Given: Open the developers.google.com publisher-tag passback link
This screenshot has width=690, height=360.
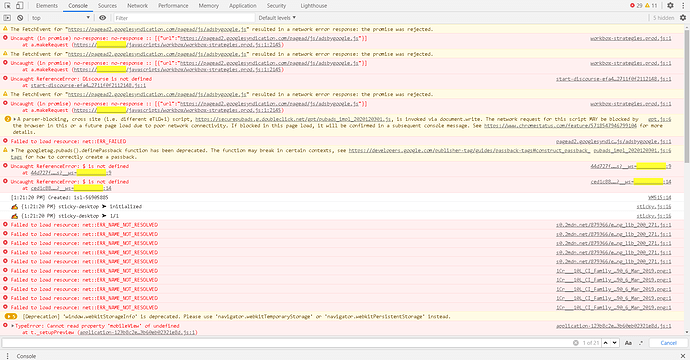Looking at the screenshot, I should [469, 151].
